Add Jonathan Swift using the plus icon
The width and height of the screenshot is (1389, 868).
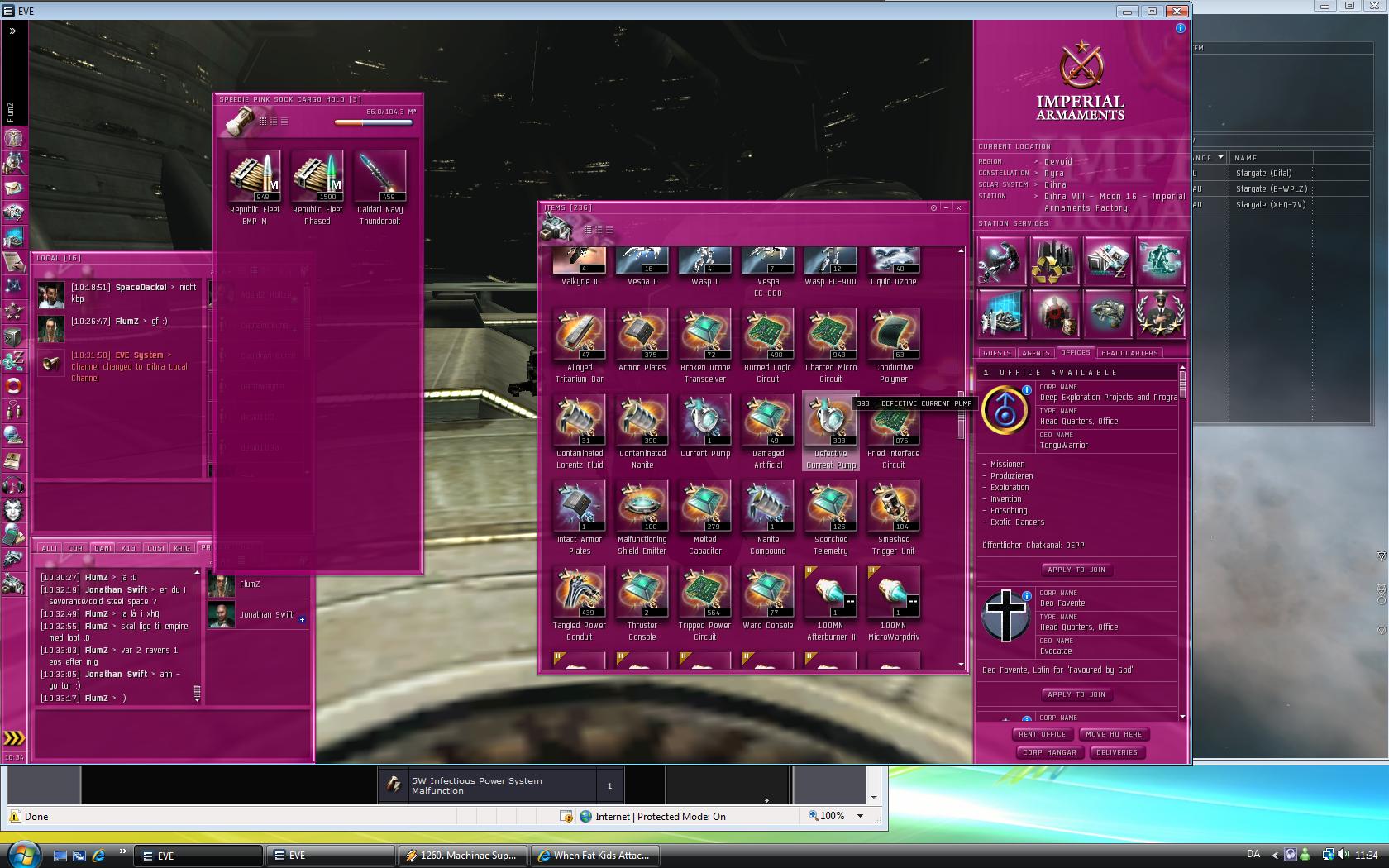point(302,619)
